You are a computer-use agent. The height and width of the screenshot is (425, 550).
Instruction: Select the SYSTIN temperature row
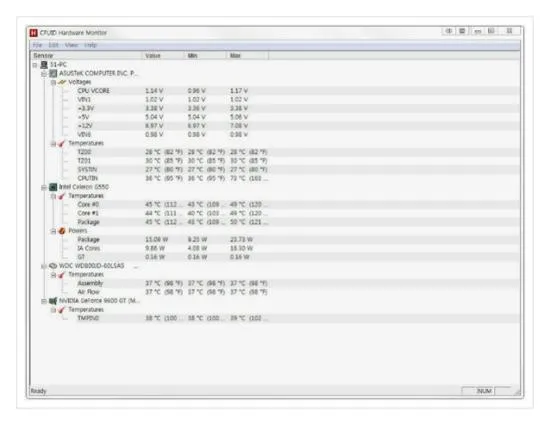pos(275,170)
